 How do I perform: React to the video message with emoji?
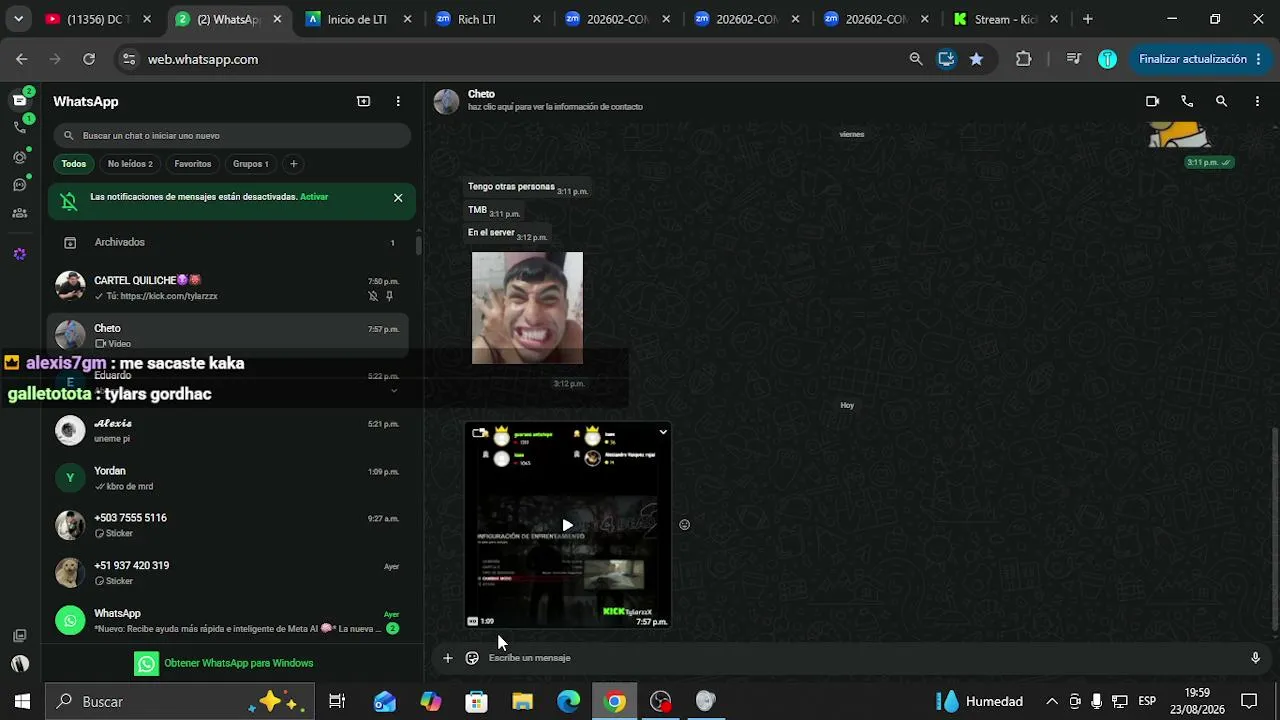(684, 525)
